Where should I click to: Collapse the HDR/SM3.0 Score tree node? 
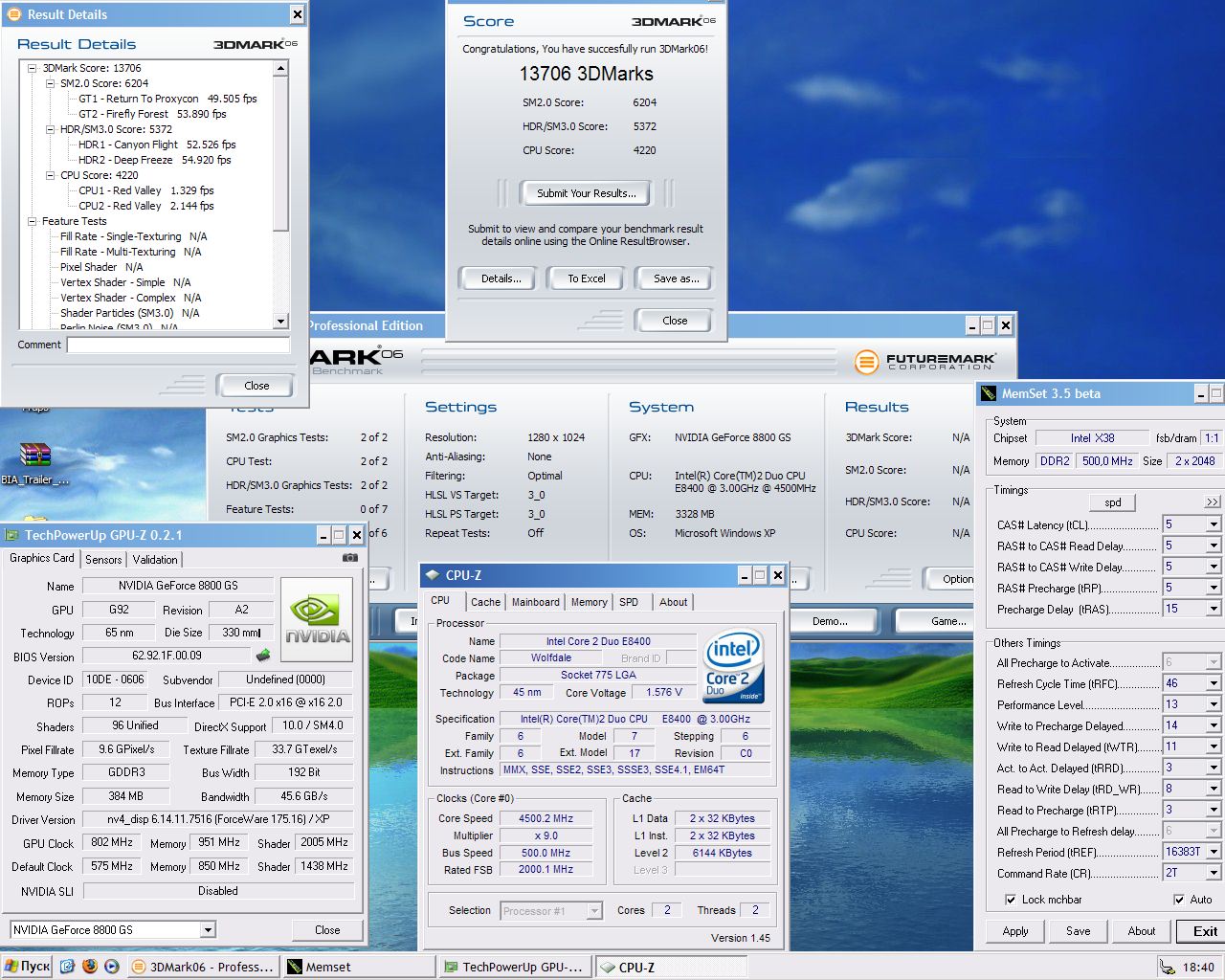tap(51, 129)
